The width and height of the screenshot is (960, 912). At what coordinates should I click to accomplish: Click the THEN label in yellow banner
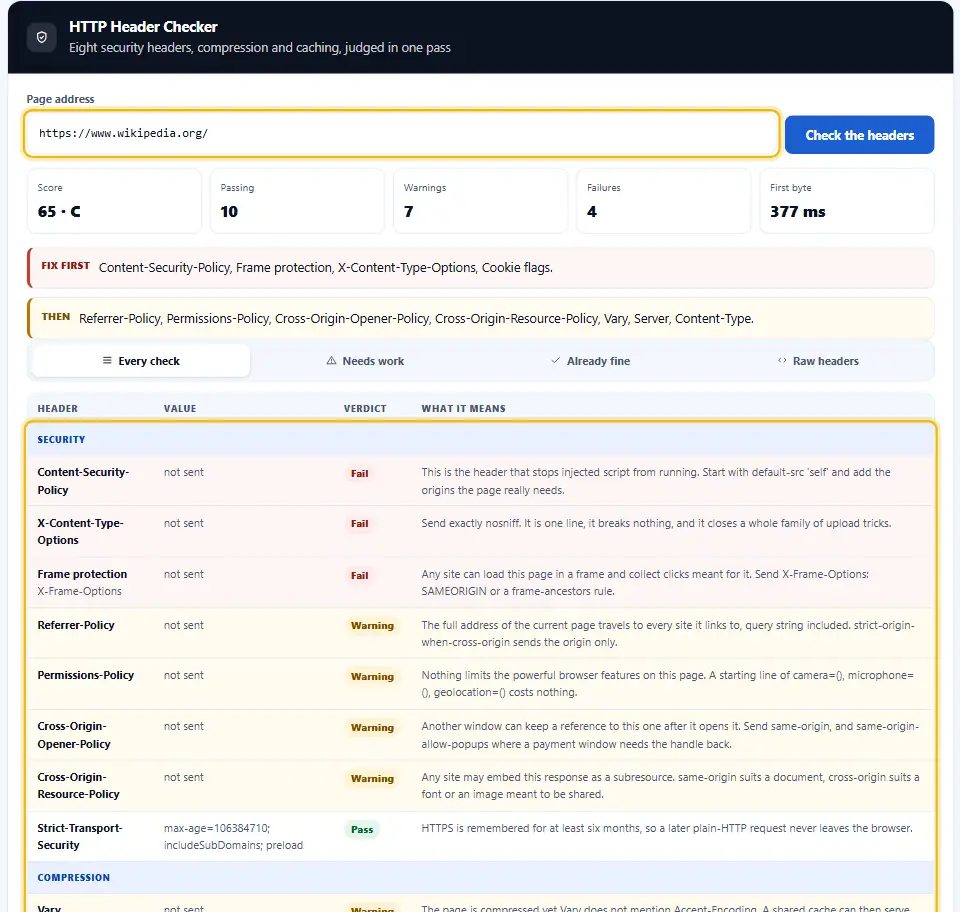[x=56, y=316]
